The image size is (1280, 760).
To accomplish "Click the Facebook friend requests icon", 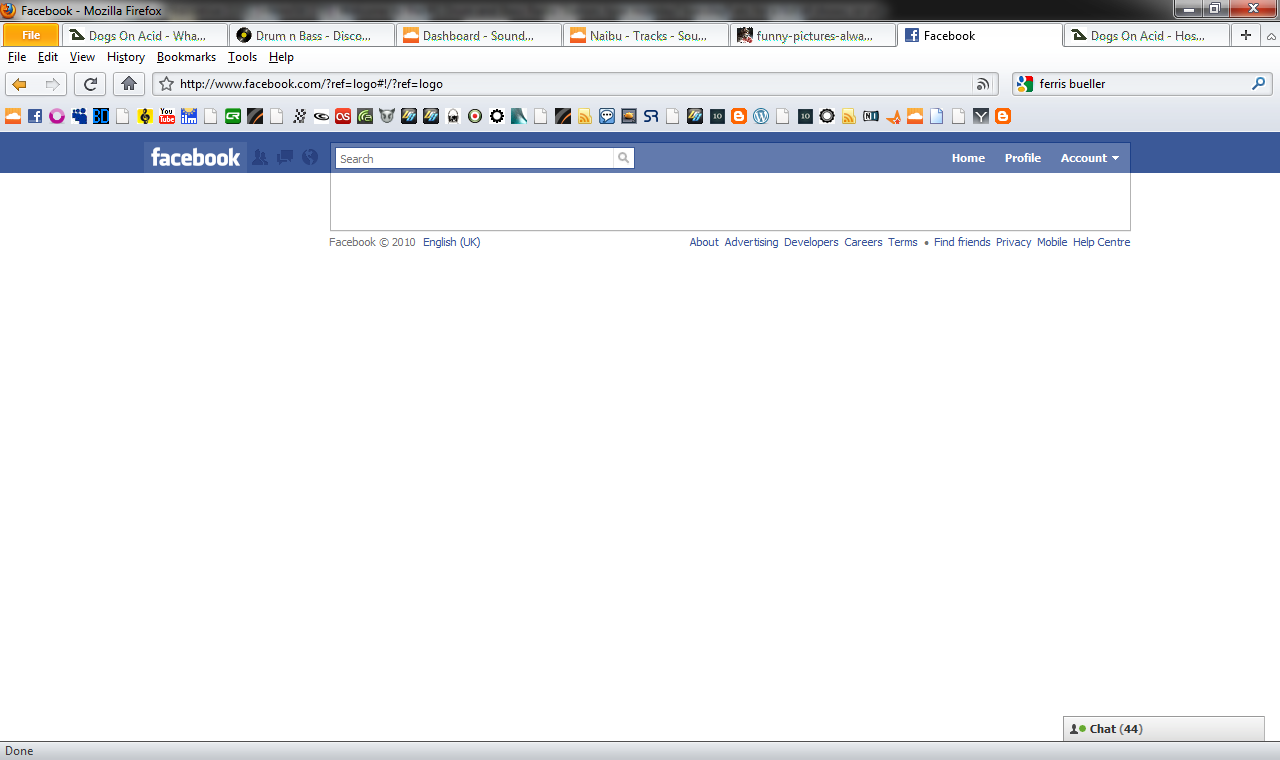I will pyautogui.click(x=260, y=158).
